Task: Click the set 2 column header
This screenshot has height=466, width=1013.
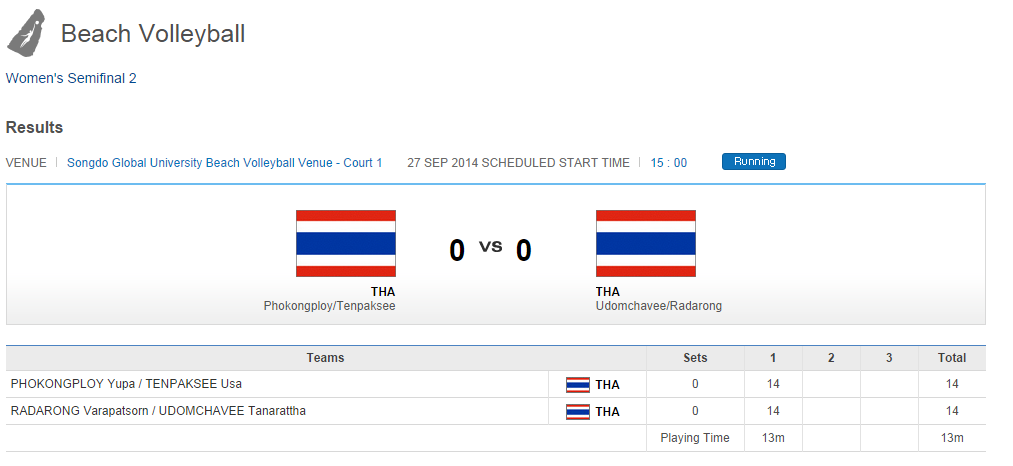Action: (x=831, y=358)
